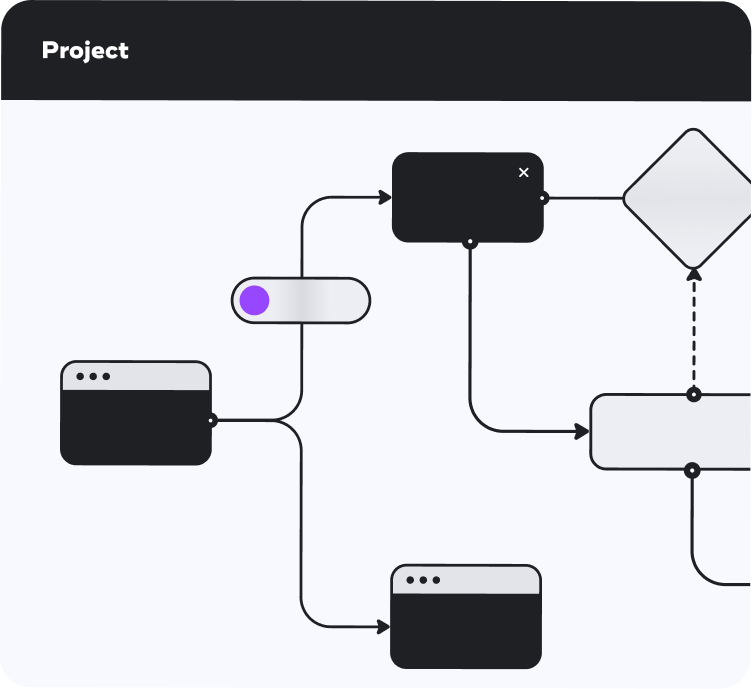Click three dots on bottom window node's title bar

point(423,580)
